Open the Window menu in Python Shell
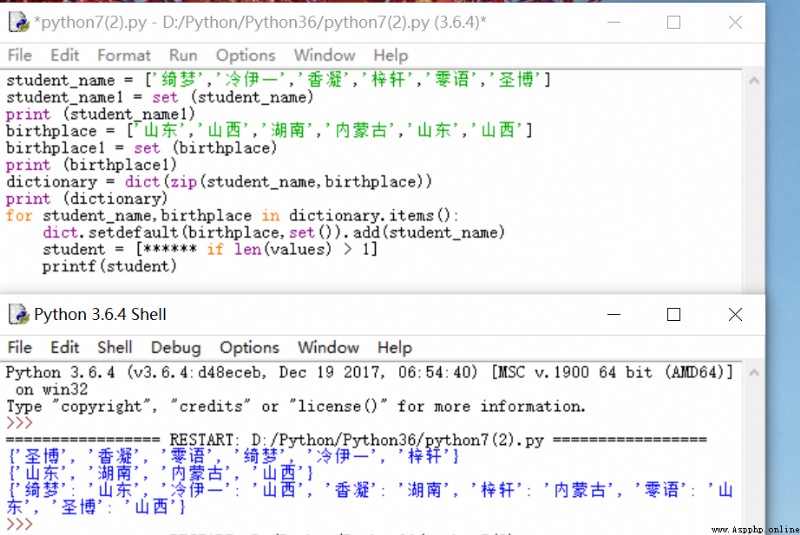Viewport: 800px width, 535px height. 329,347
